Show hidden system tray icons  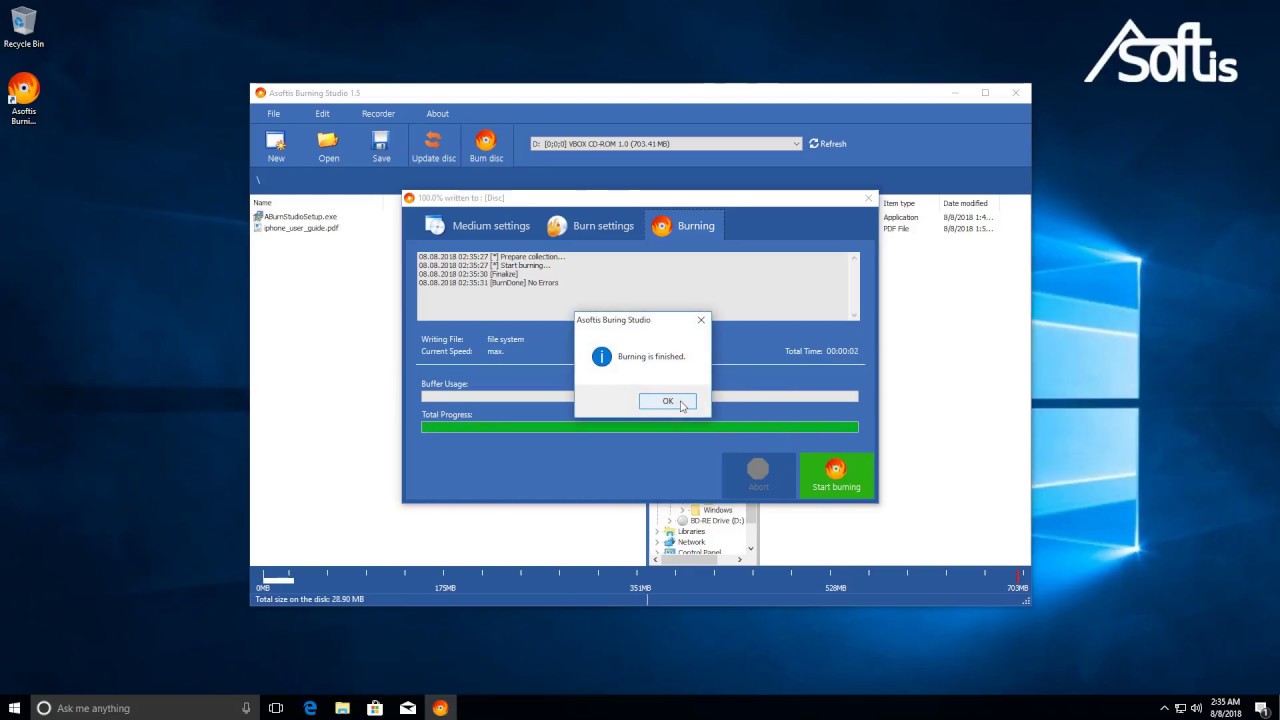1164,708
